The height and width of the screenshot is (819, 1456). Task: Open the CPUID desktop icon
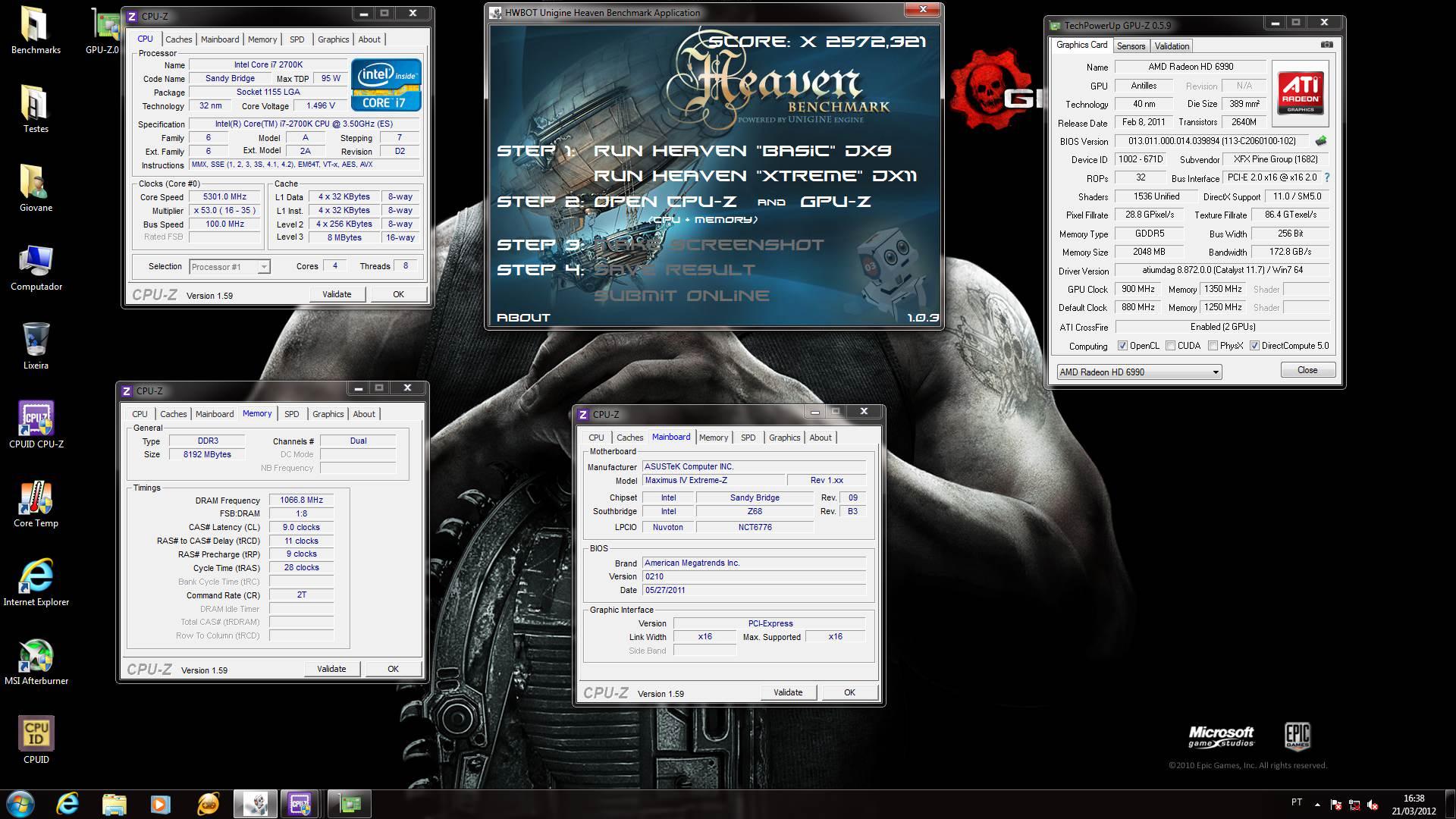[36, 740]
